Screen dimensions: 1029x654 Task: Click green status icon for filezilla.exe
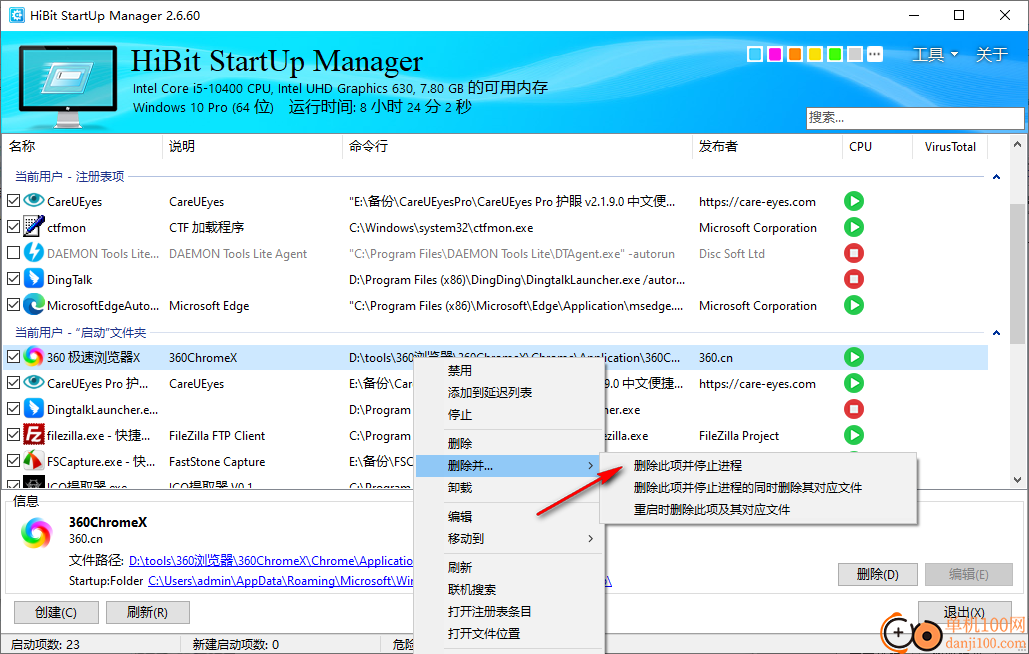tap(854, 435)
